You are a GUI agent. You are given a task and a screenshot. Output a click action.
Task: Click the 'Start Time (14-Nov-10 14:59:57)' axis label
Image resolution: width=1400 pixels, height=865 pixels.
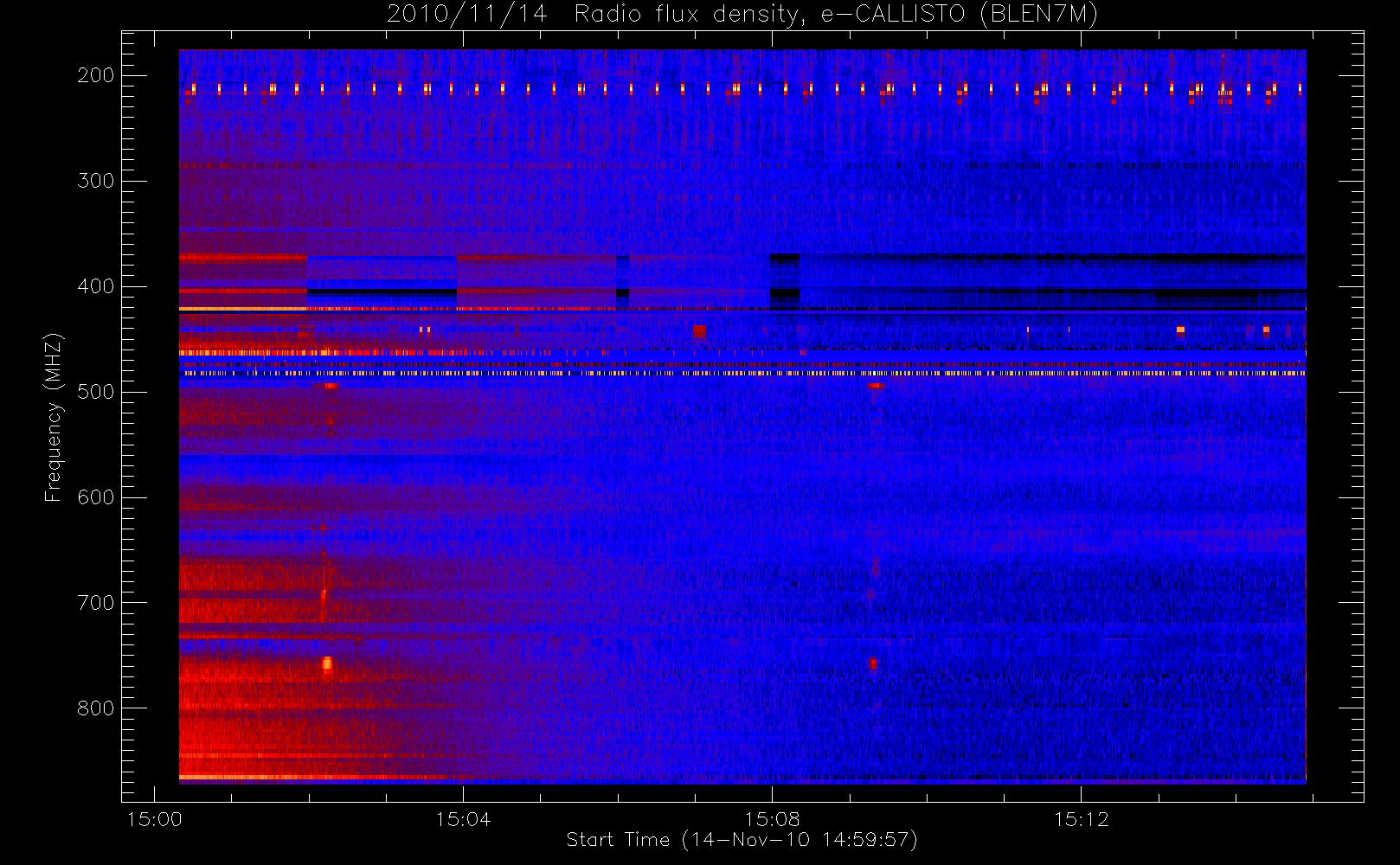(742, 840)
